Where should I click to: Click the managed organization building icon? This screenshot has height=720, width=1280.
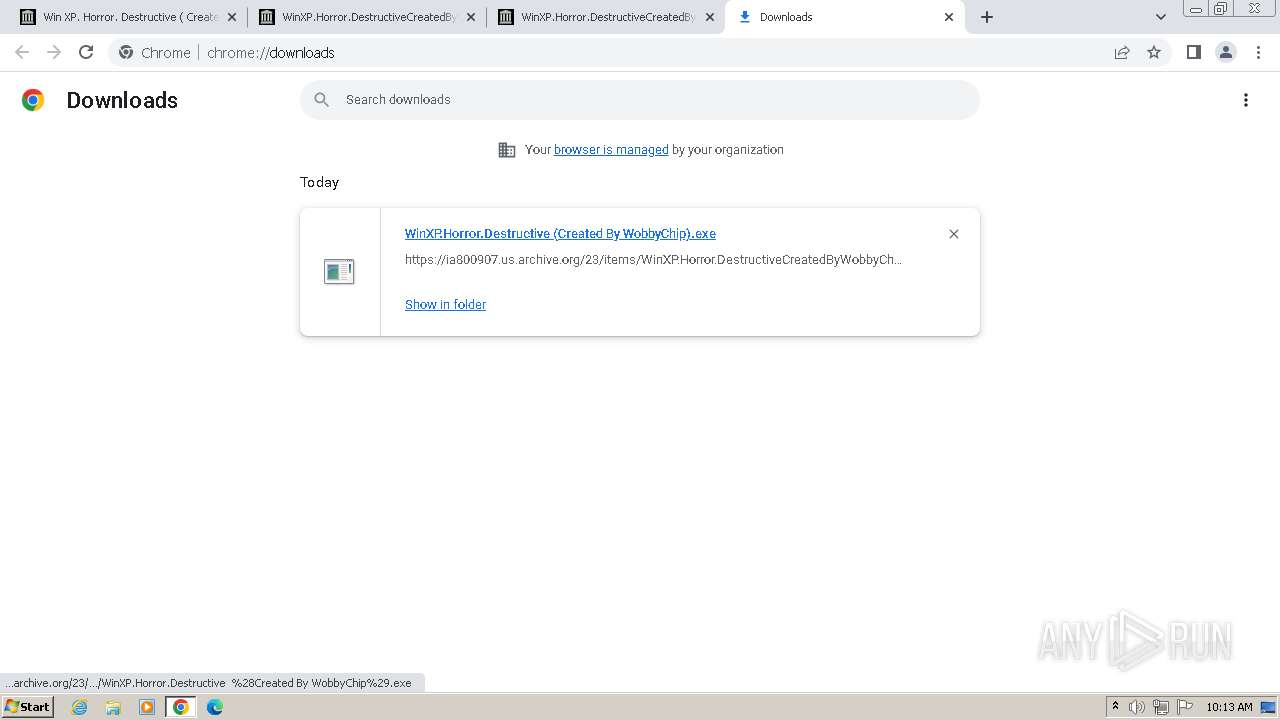click(x=507, y=150)
